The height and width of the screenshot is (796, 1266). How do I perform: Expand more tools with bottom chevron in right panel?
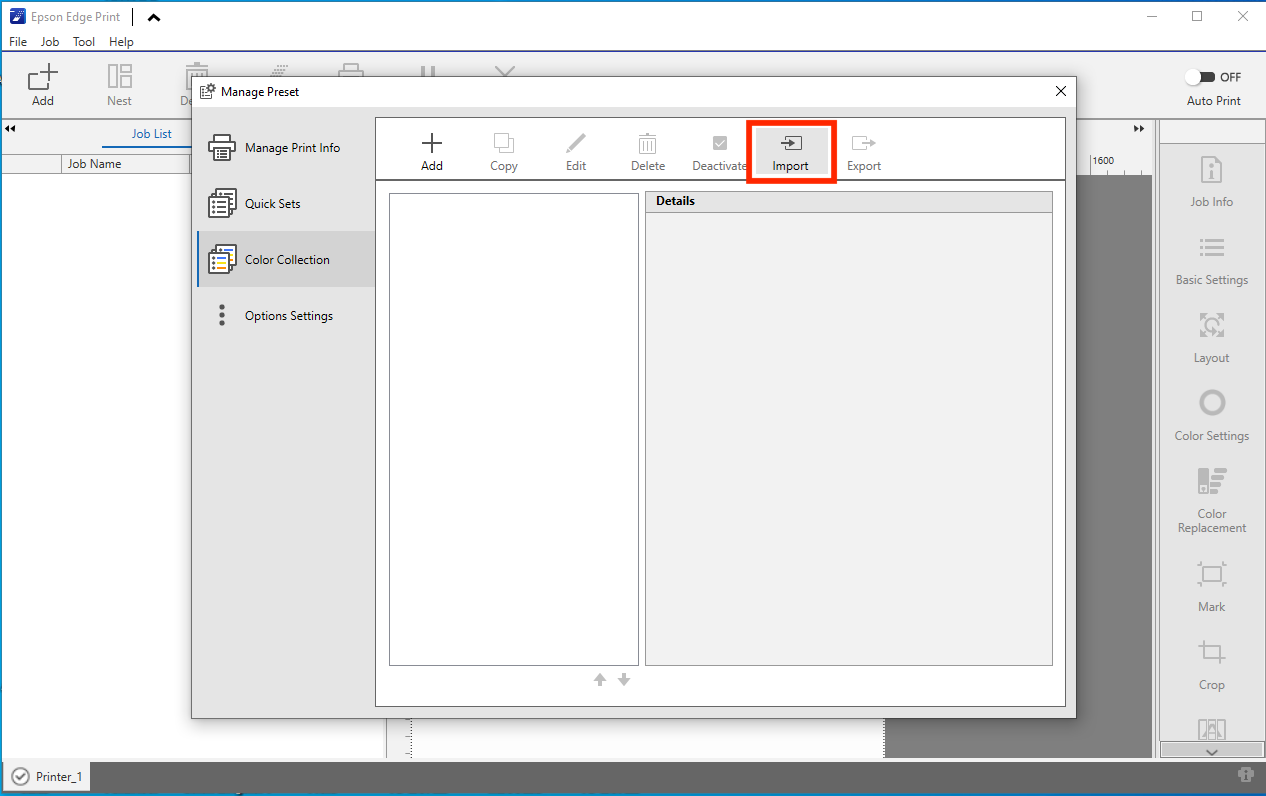tap(1211, 751)
